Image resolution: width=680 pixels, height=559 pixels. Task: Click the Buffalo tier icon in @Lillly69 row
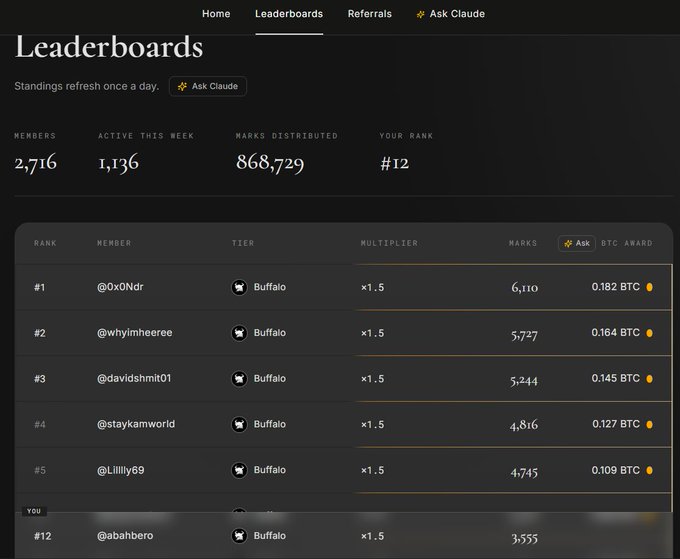[x=239, y=470]
